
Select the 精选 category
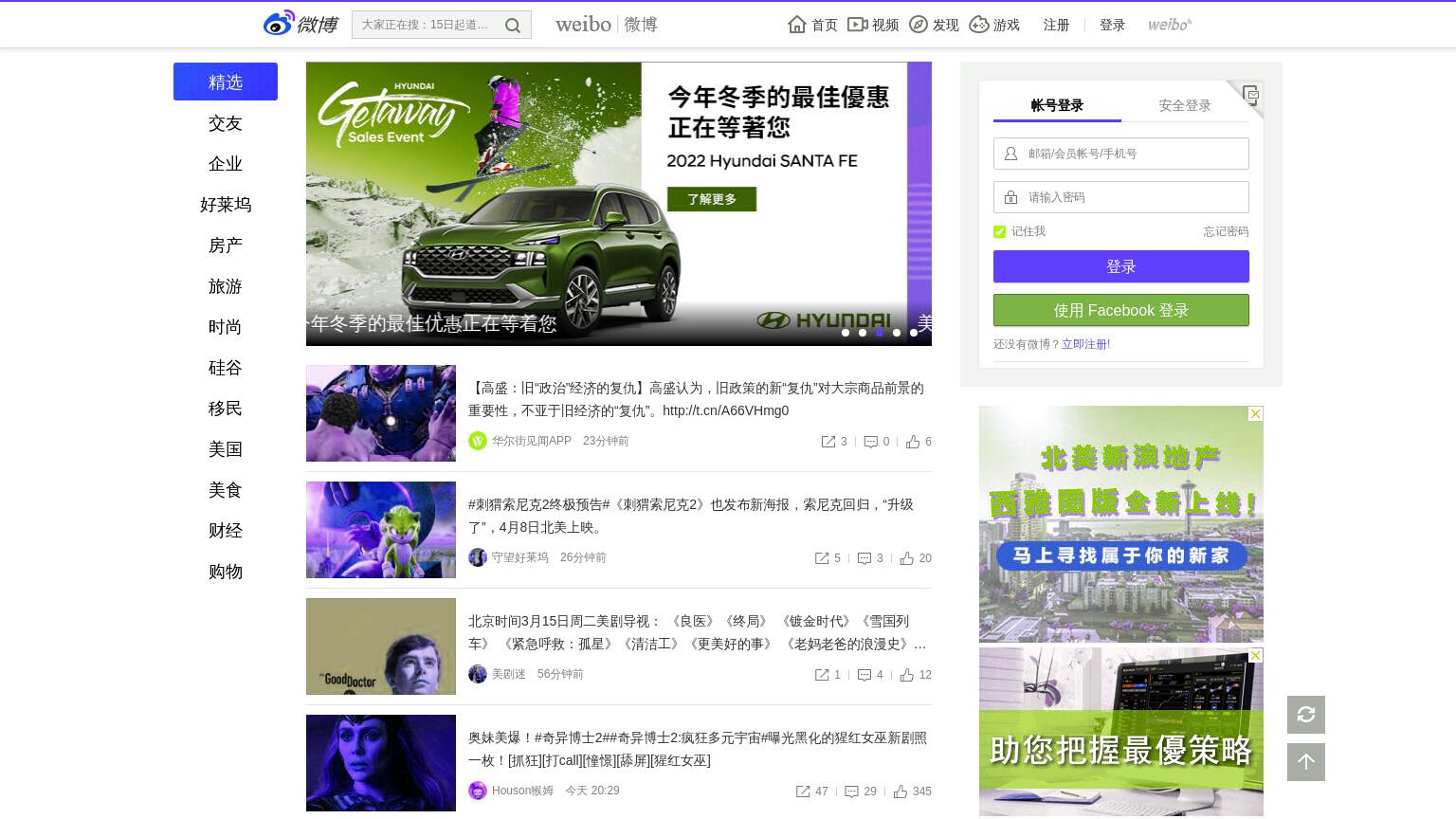tap(226, 82)
